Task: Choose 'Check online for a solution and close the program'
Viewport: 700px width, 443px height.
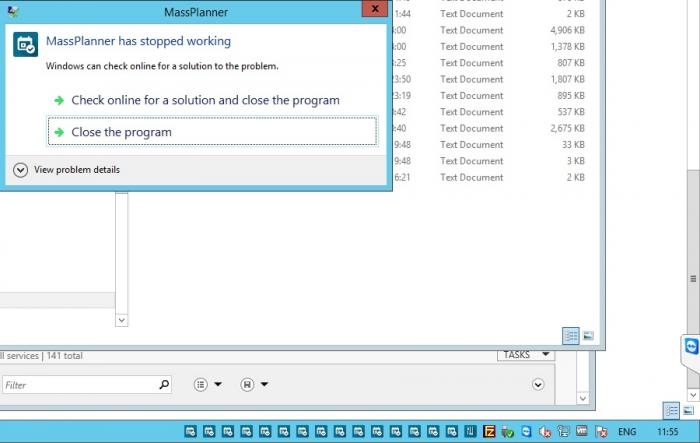Action: (x=205, y=100)
